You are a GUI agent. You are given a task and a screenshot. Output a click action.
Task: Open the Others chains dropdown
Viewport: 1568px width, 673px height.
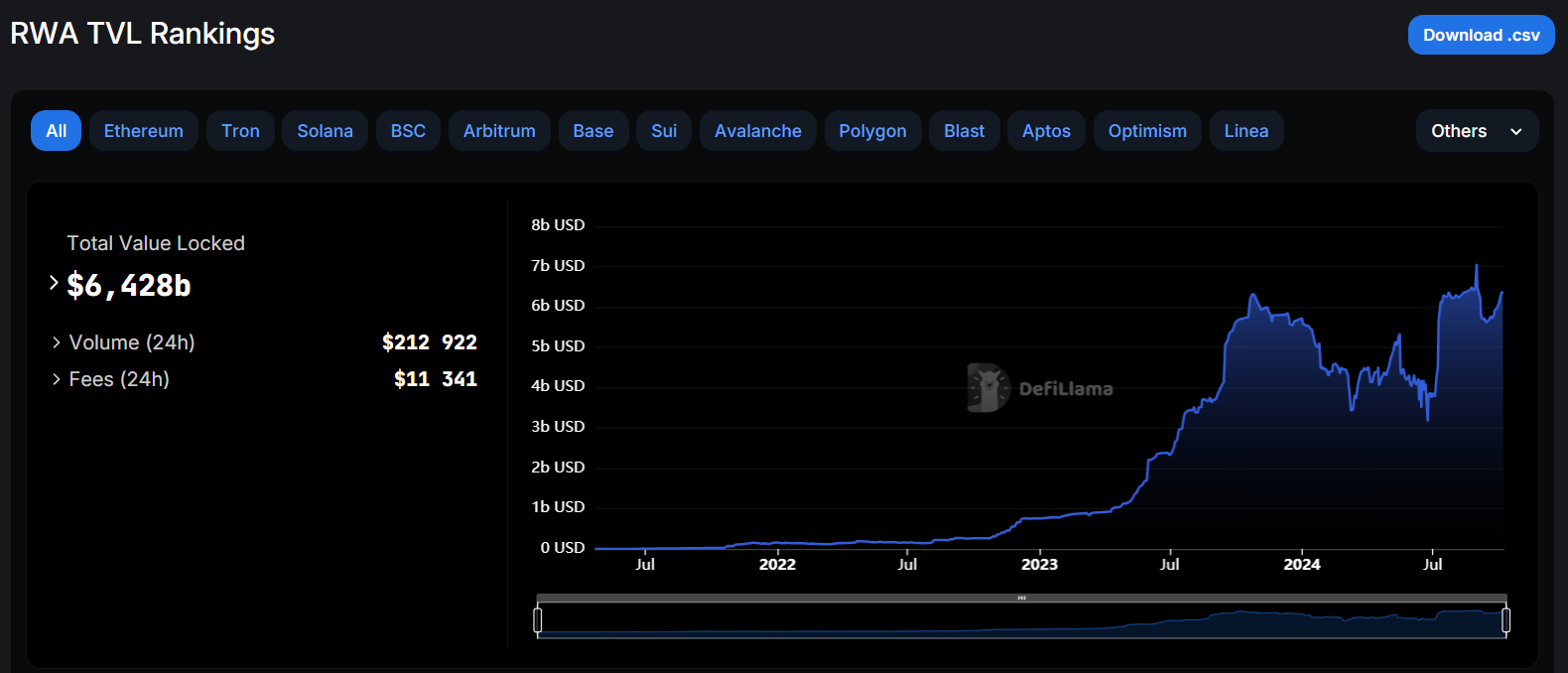click(x=1476, y=131)
